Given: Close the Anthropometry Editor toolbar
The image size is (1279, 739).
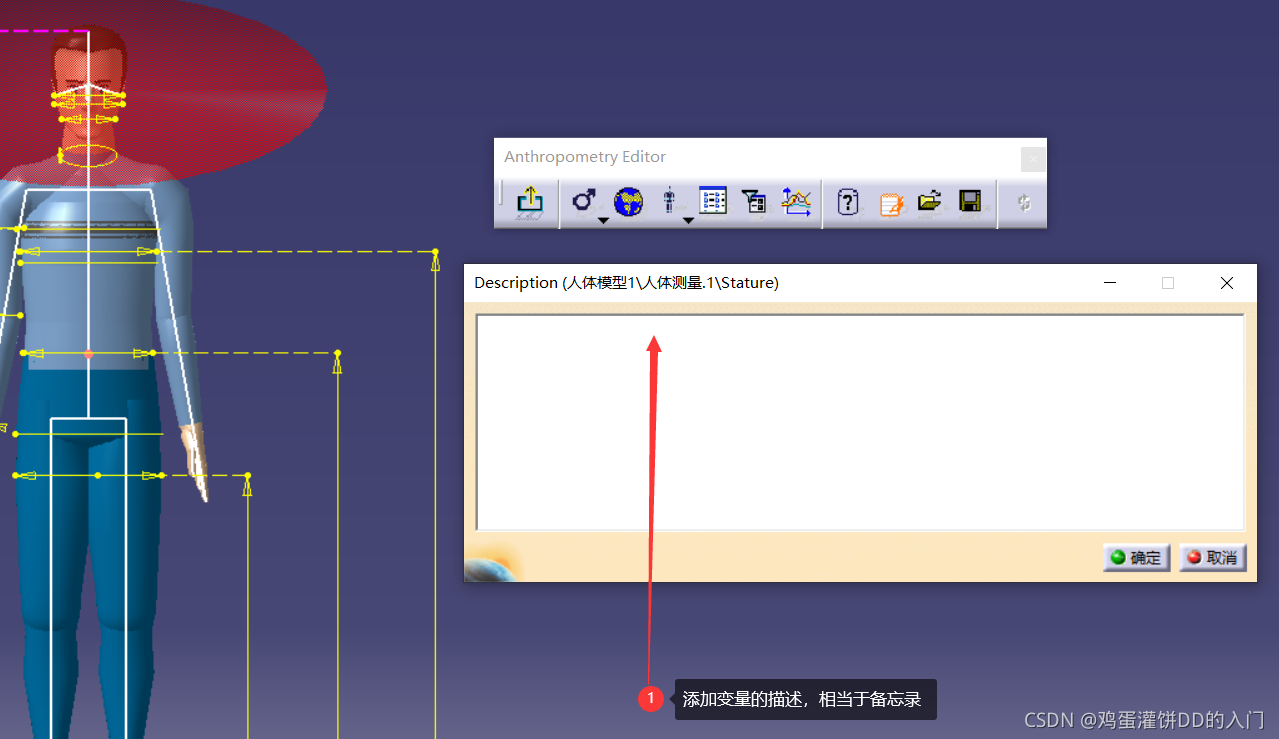Looking at the screenshot, I should click(x=1034, y=159).
